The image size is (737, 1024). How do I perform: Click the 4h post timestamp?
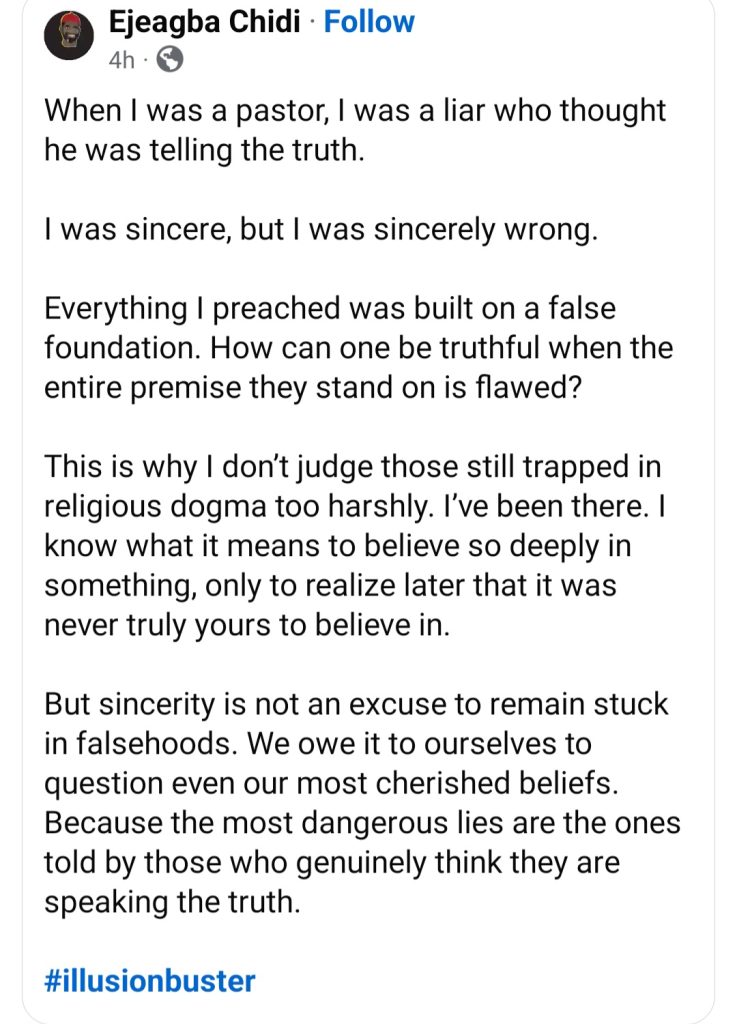[x=122, y=59]
